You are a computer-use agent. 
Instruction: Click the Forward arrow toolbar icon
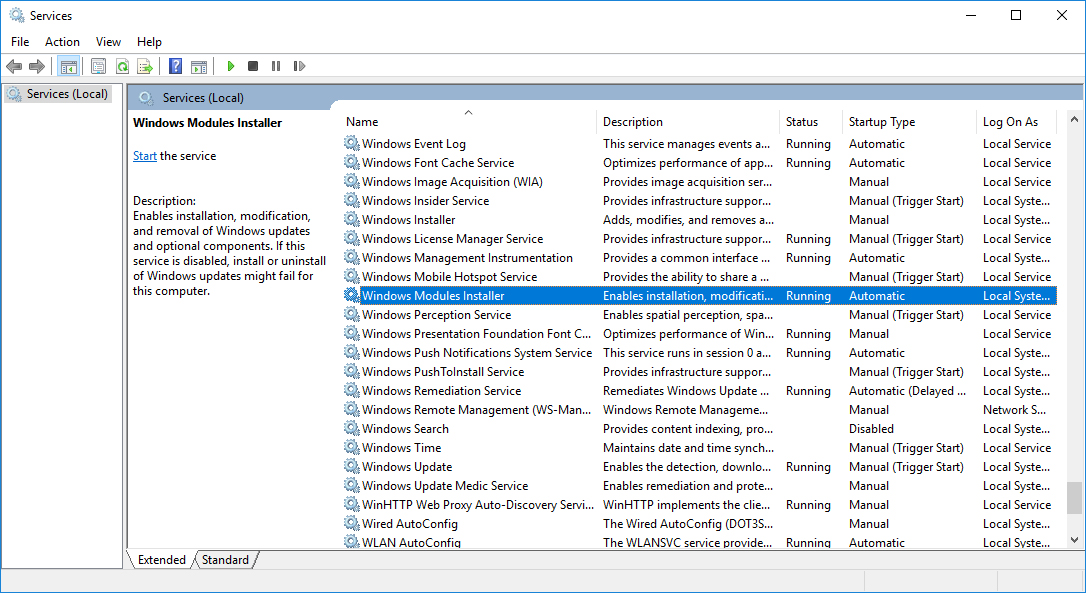click(37, 67)
